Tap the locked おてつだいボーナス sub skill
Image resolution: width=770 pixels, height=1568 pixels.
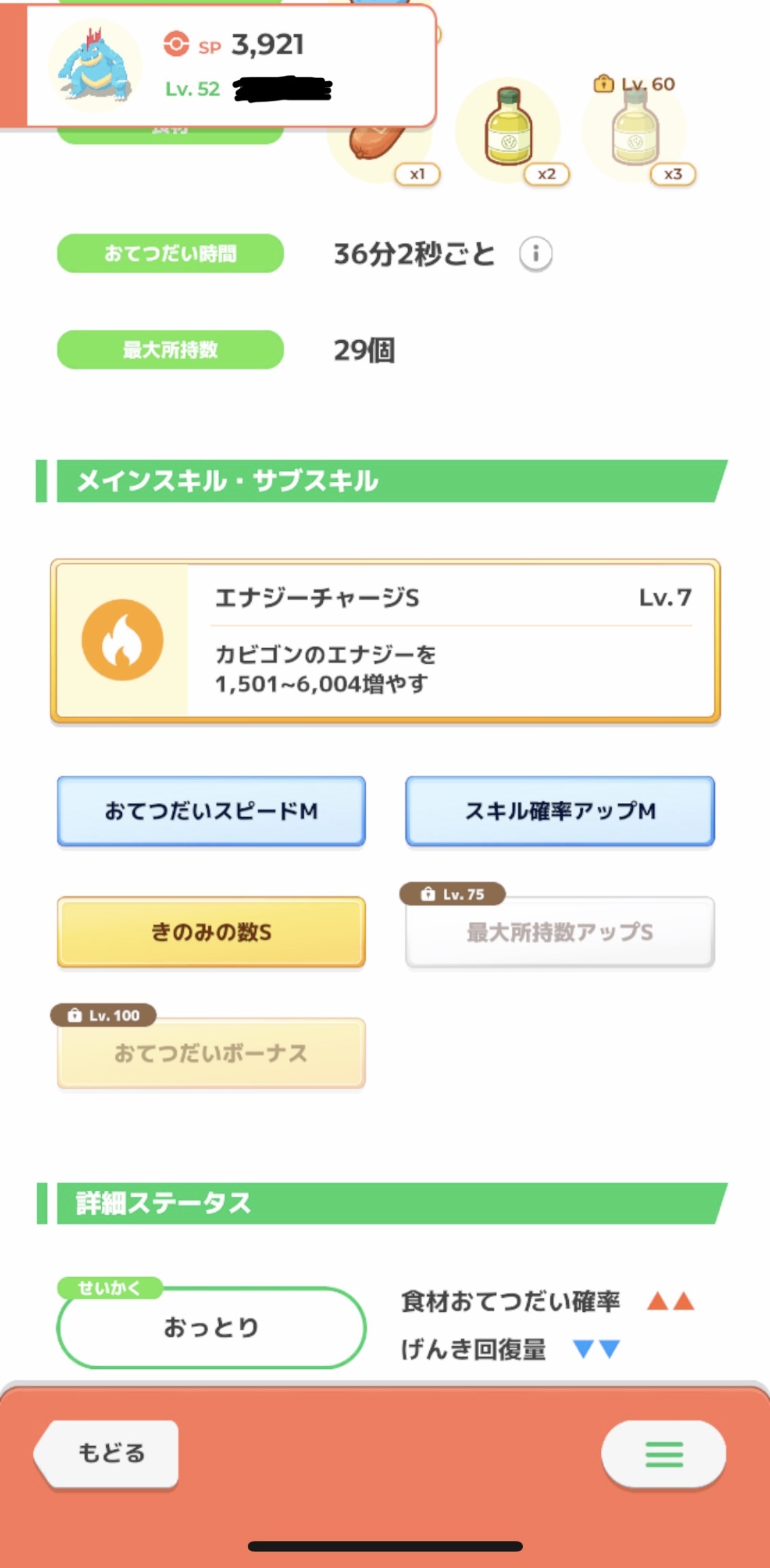[211, 1053]
